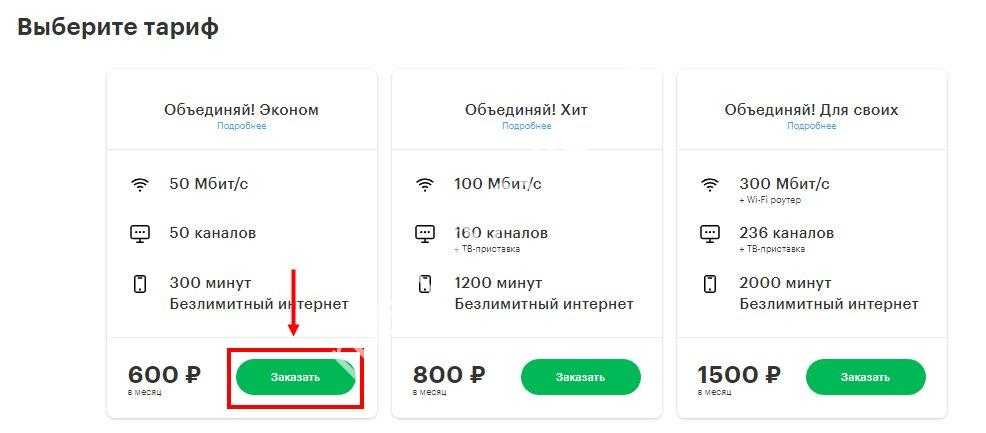Screen dimensions: 986x433
Task: Click the phone icon beside 2000 минут
Action: tap(710, 284)
